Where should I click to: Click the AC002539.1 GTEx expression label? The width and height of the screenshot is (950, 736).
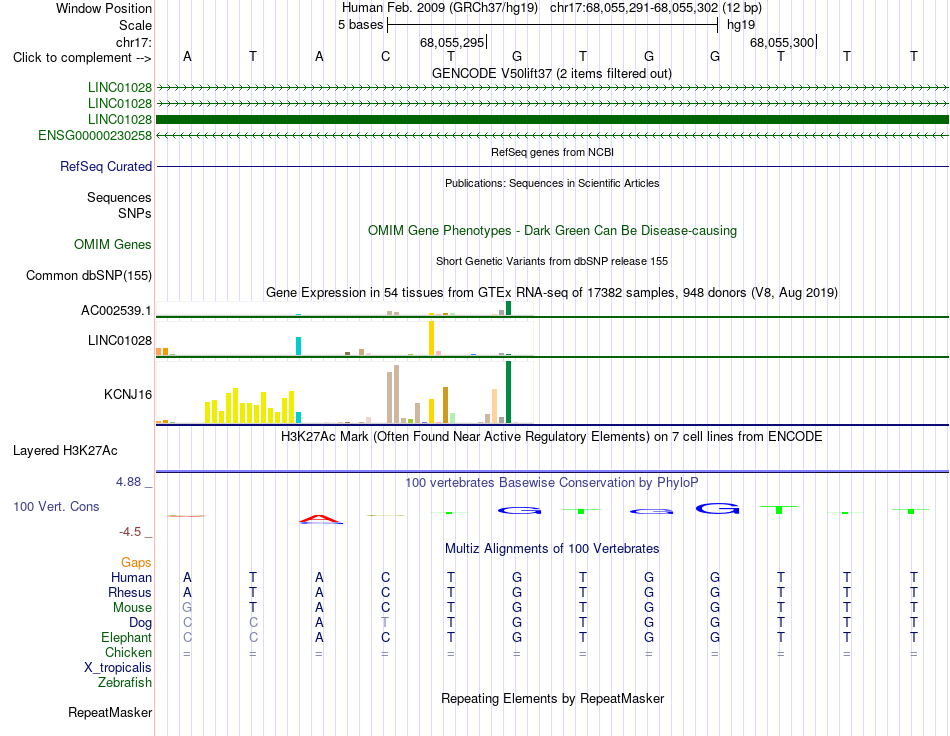click(116, 311)
